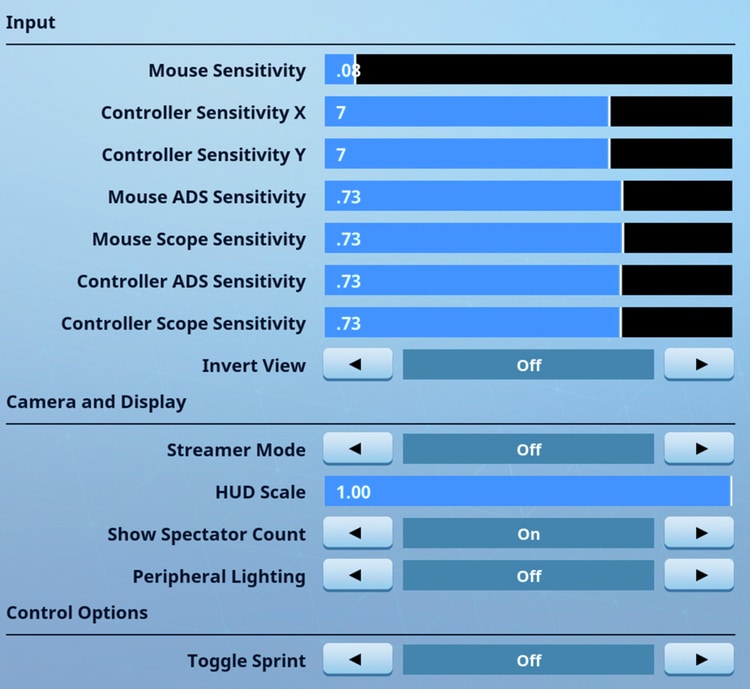Viewport: 750px width, 689px height.
Task: Click right arrow for Invert View
Action: 698,365
